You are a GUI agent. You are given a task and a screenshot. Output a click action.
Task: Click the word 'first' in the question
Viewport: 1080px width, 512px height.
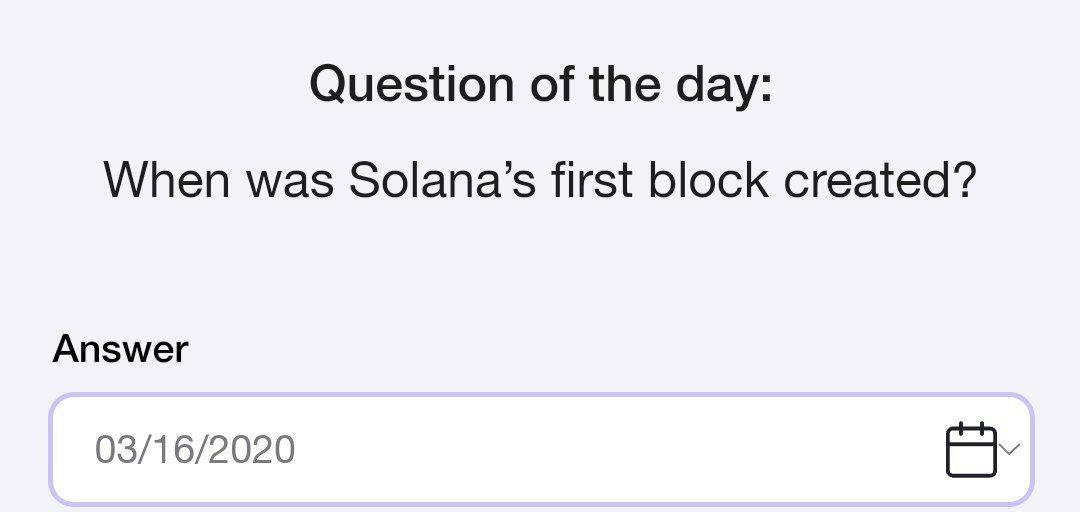(x=592, y=180)
